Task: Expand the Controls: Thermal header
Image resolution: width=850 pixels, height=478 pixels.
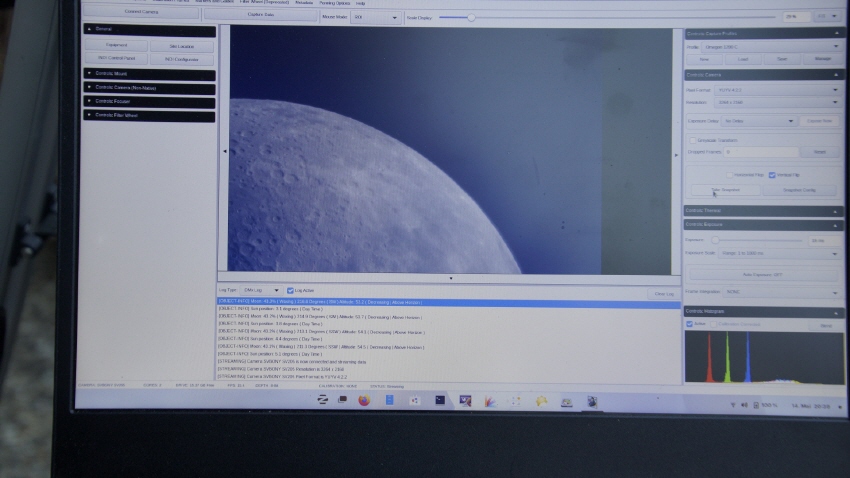Action: point(764,211)
